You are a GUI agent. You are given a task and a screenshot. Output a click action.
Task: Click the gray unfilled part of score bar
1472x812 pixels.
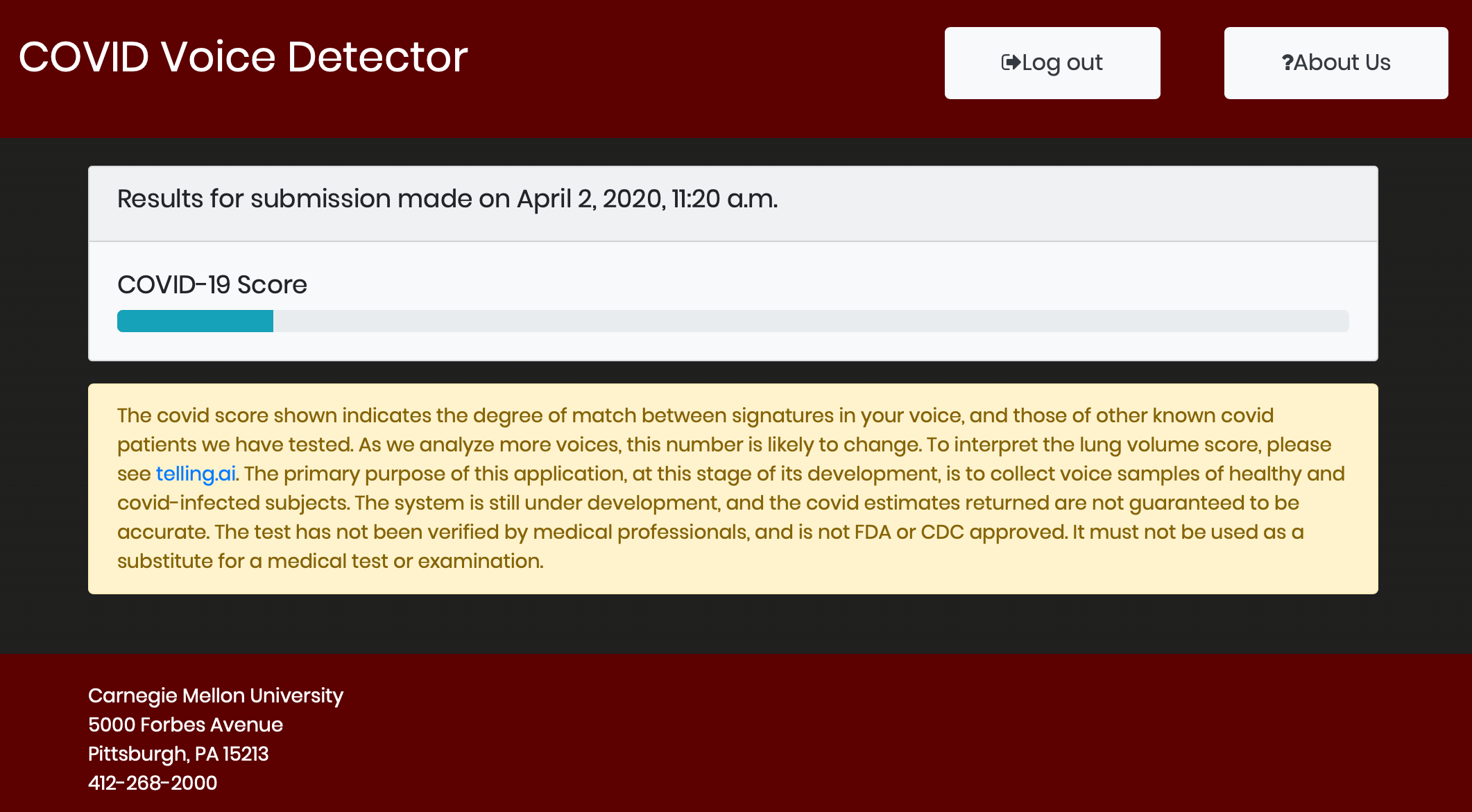810,321
